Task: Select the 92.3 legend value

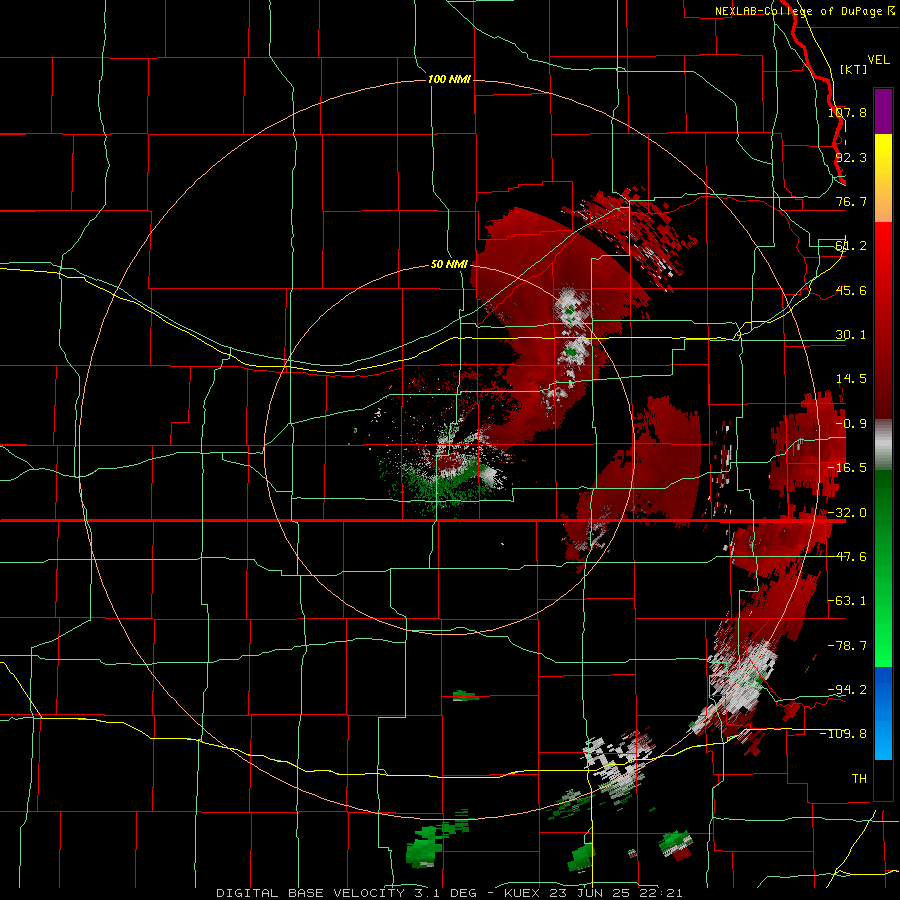Action: point(851,157)
